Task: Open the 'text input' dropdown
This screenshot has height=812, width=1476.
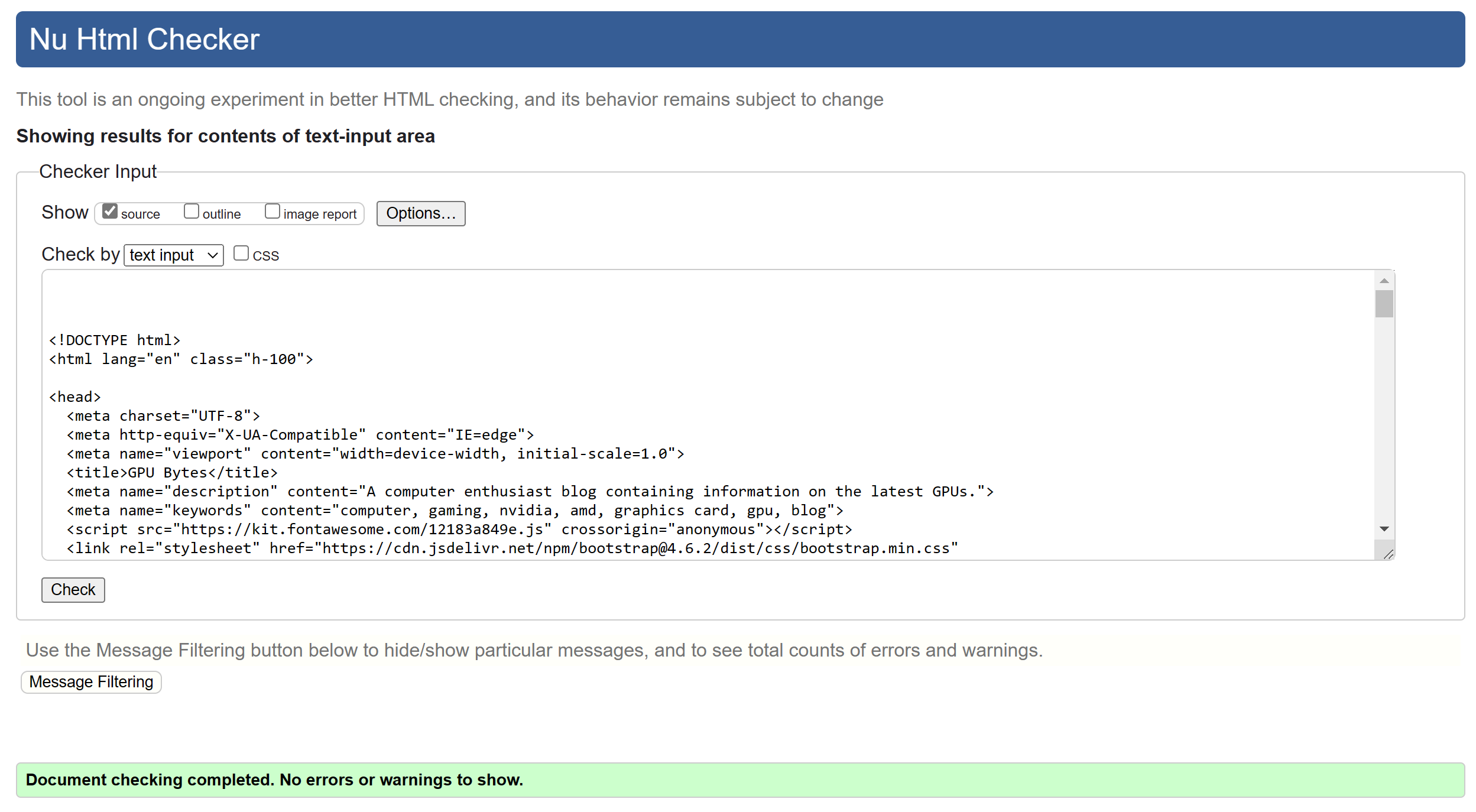Action: click(173, 255)
